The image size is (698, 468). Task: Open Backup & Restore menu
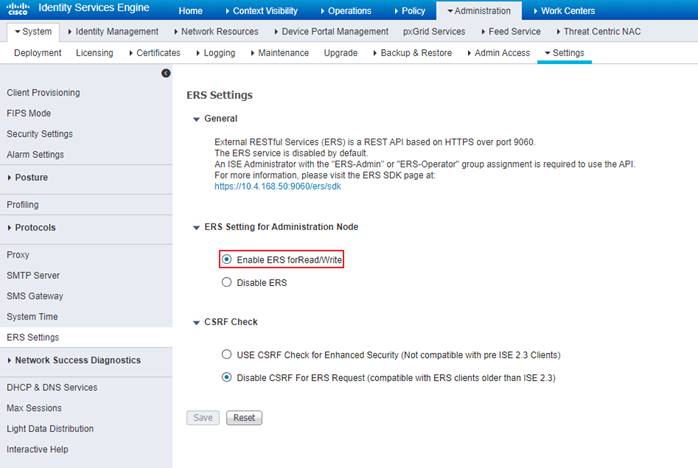(412, 53)
